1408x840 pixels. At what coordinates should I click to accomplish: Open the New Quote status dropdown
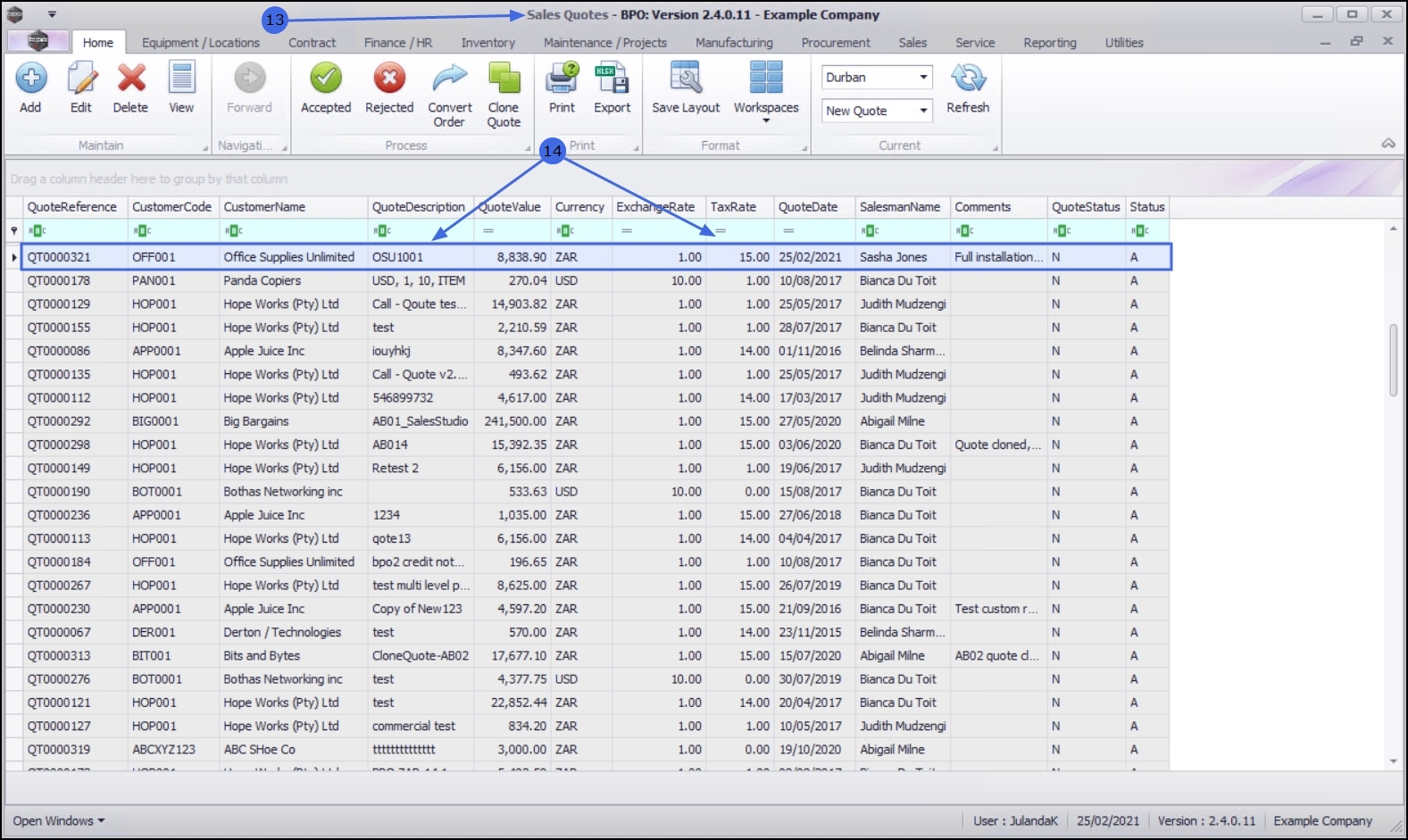point(923,111)
